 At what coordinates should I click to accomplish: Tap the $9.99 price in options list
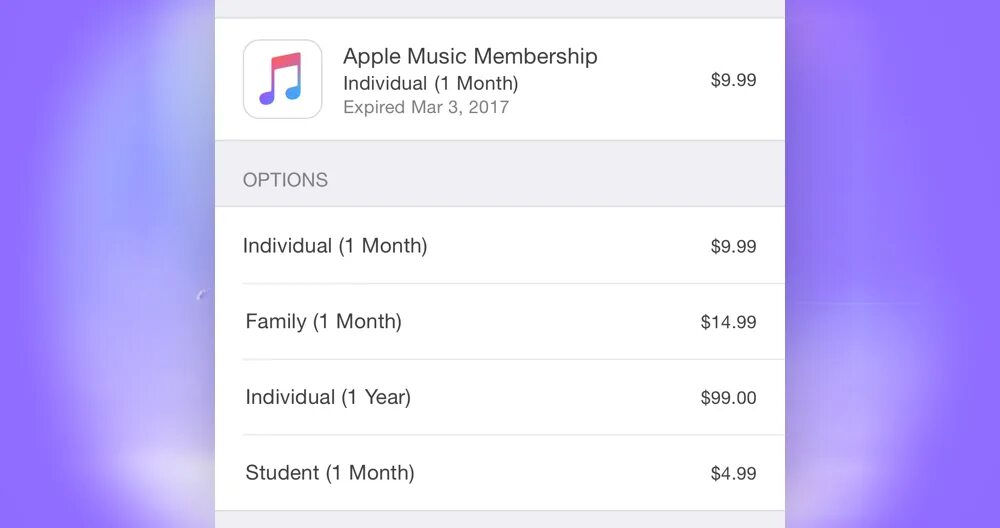tap(733, 246)
